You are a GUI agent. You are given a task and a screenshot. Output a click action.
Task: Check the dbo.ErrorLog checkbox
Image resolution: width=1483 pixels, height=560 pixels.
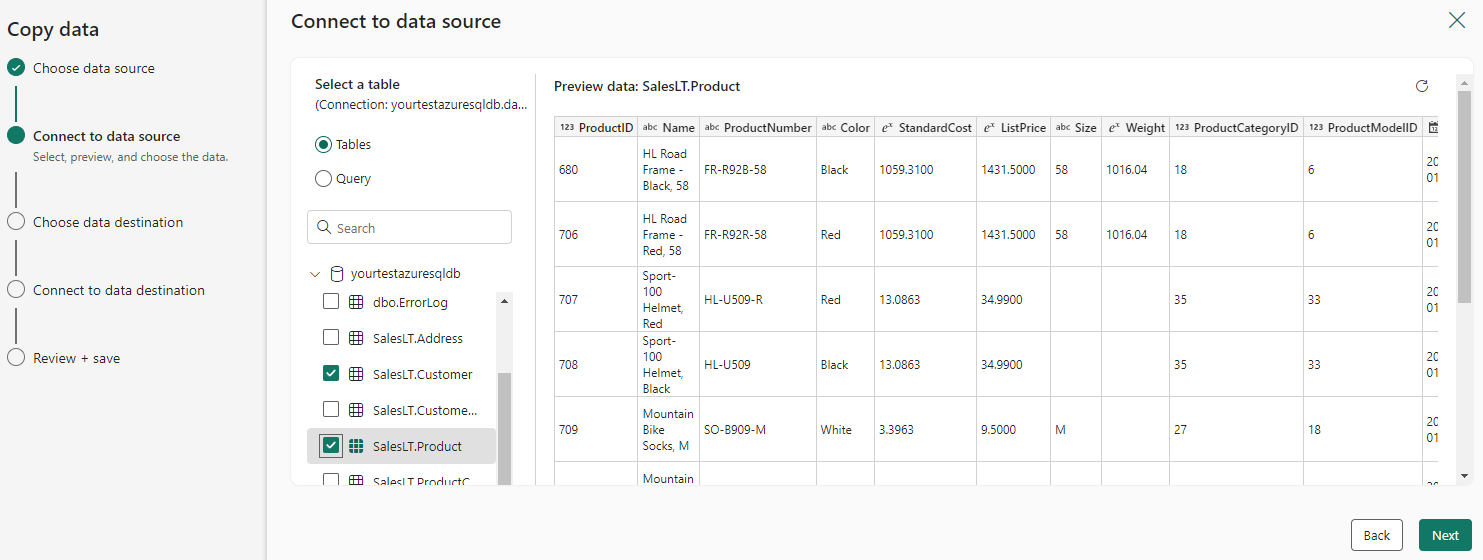pos(331,302)
